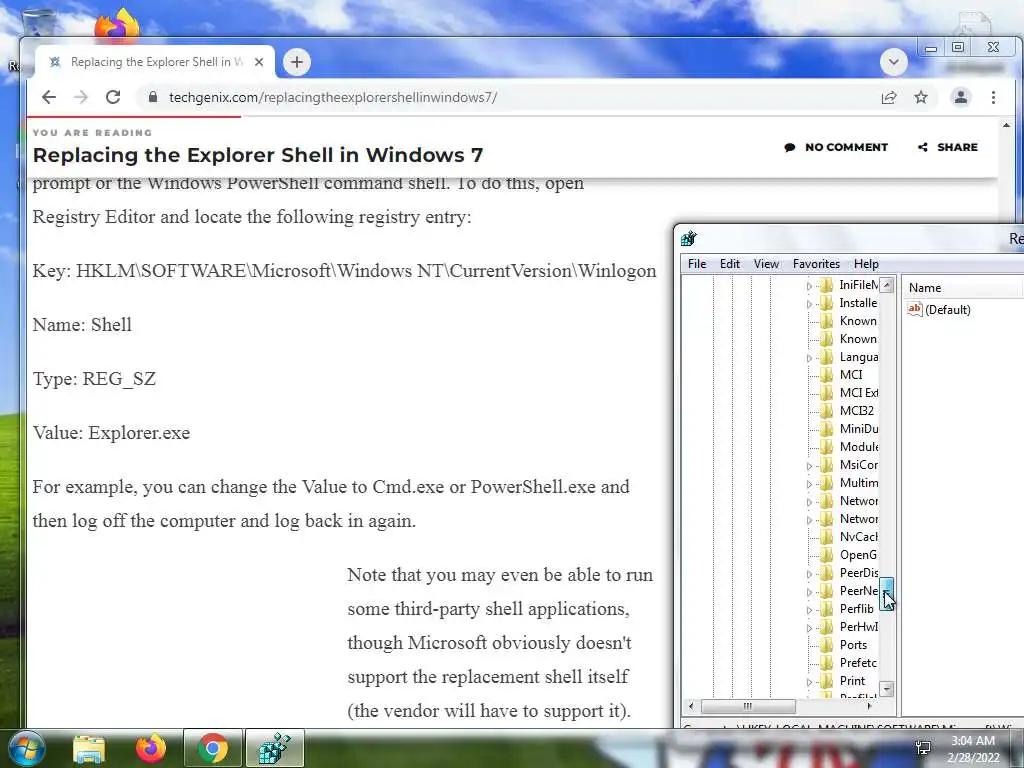Click the registry tree scroll down arrow

886,689
